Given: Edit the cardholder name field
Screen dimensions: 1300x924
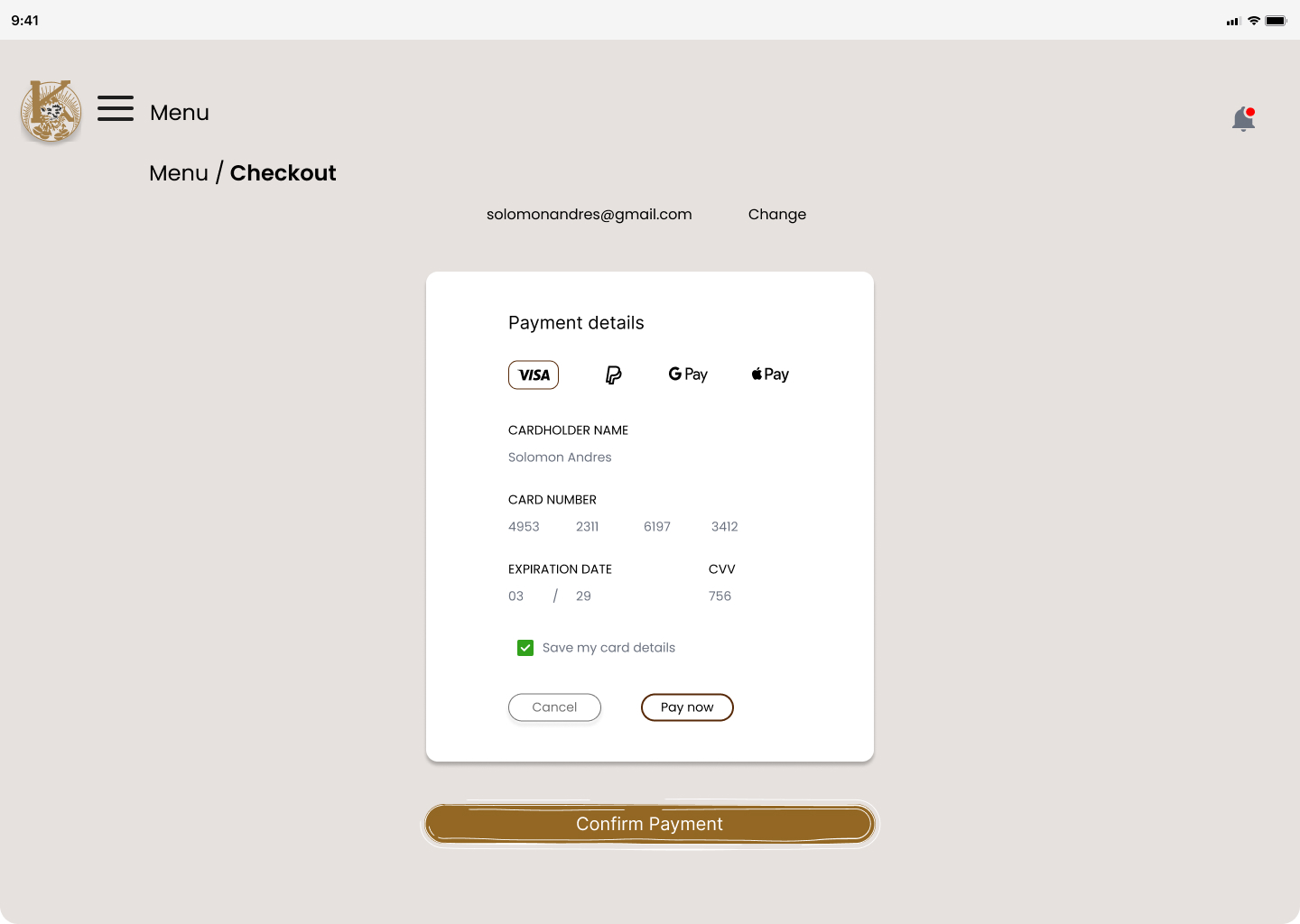Looking at the screenshot, I should (x=560, y=457).
